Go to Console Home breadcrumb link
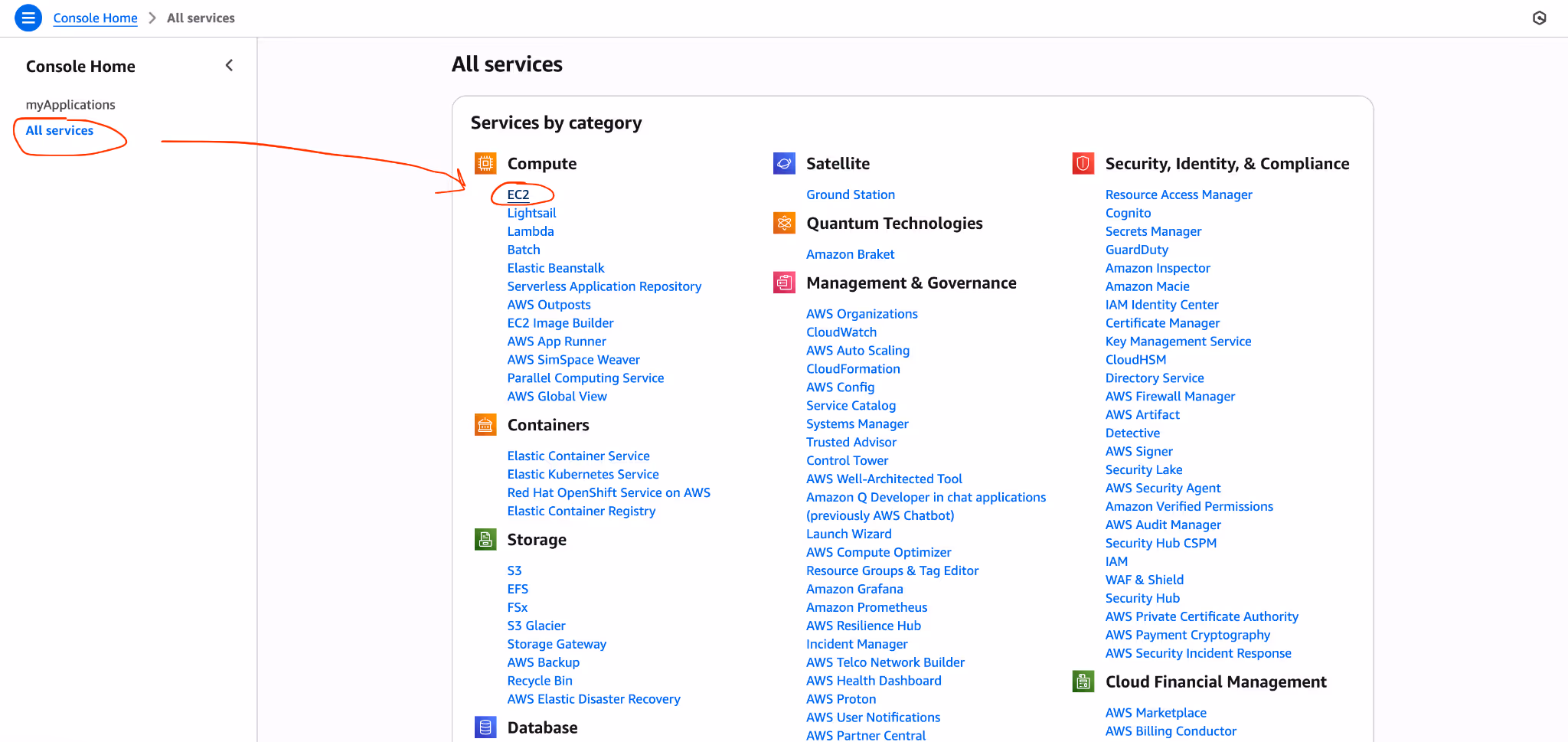 pos(95,18)
